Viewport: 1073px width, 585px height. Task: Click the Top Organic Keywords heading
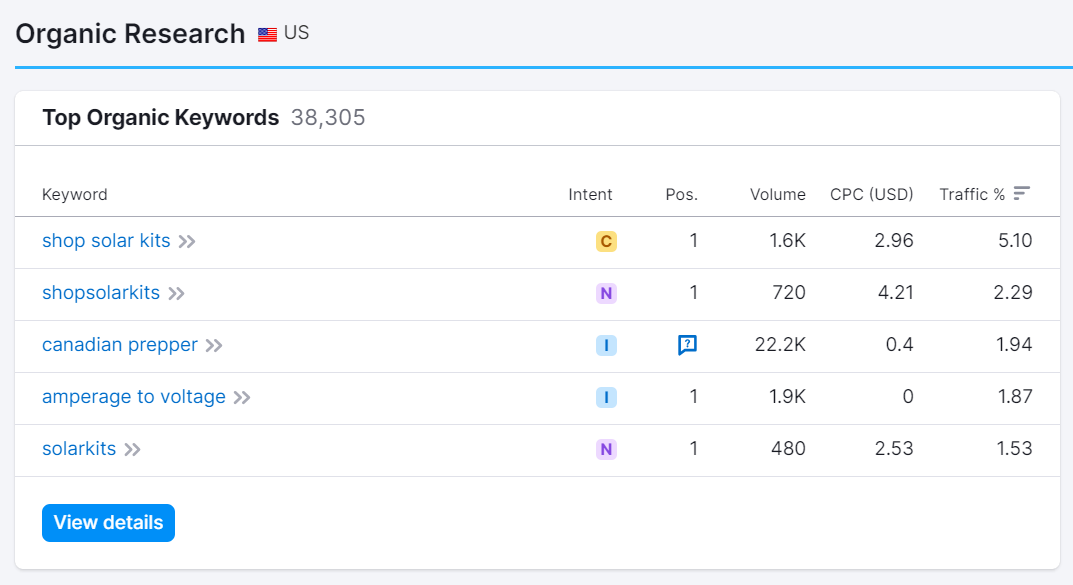[x=161, y=118]
